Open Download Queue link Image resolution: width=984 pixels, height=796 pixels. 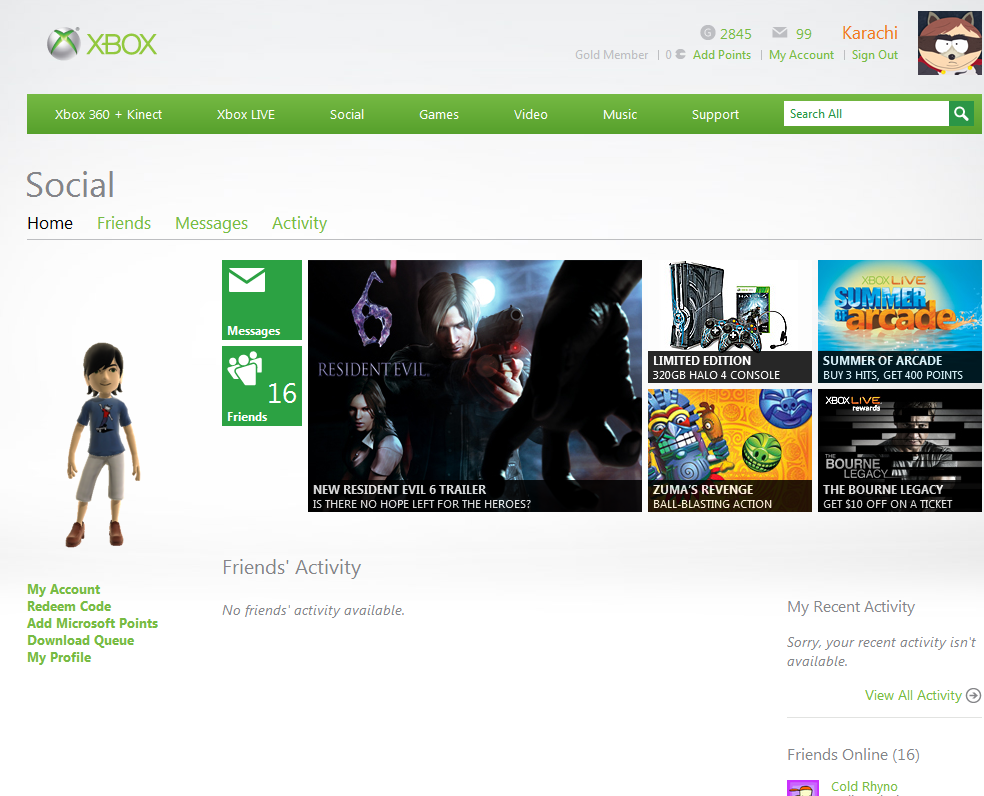coord(80,640)
